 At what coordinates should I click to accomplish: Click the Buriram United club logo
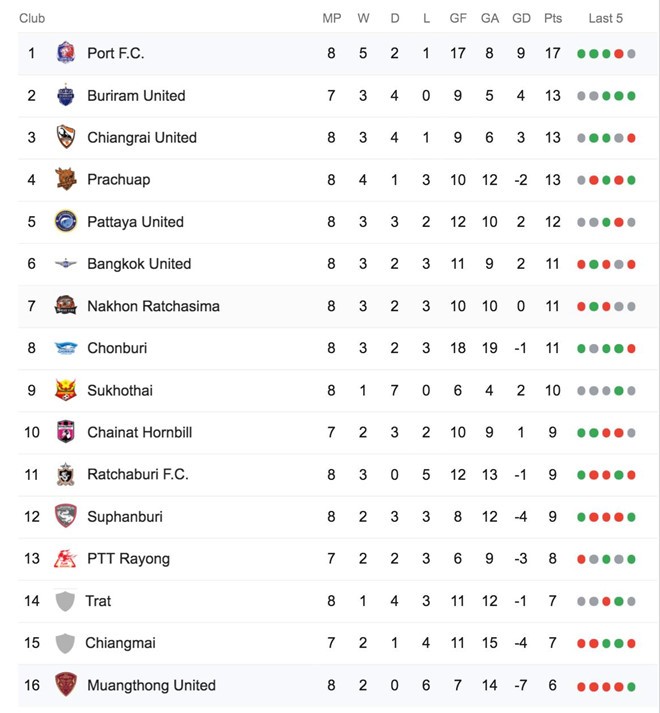pos(65,95)
